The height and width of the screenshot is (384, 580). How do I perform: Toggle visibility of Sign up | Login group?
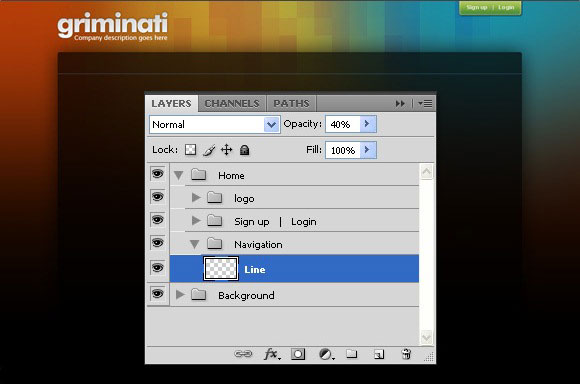[158, 220]
